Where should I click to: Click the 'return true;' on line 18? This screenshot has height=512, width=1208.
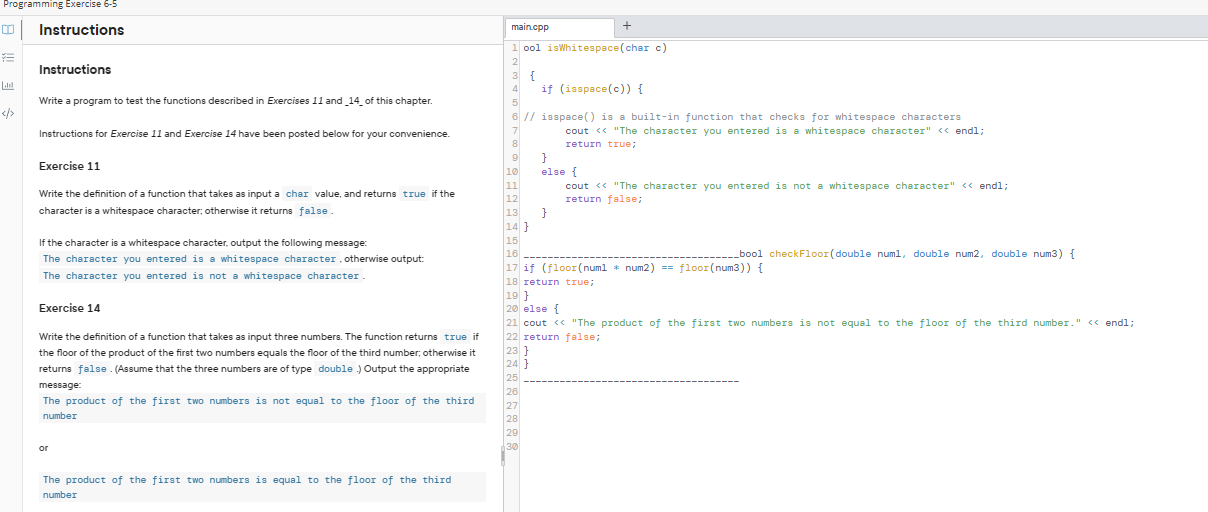pyautogui.click(x=559, y=282)
